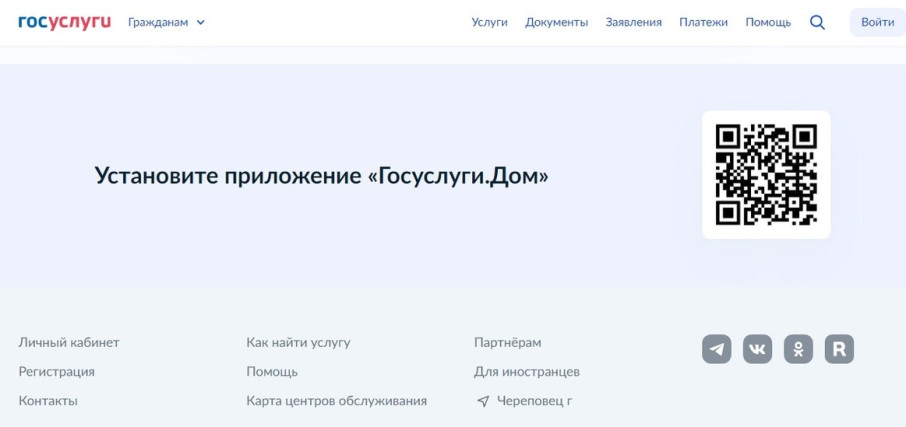Open Как найти услугу link
Viewport: 906px width, 427px height.
pos(298,343)
